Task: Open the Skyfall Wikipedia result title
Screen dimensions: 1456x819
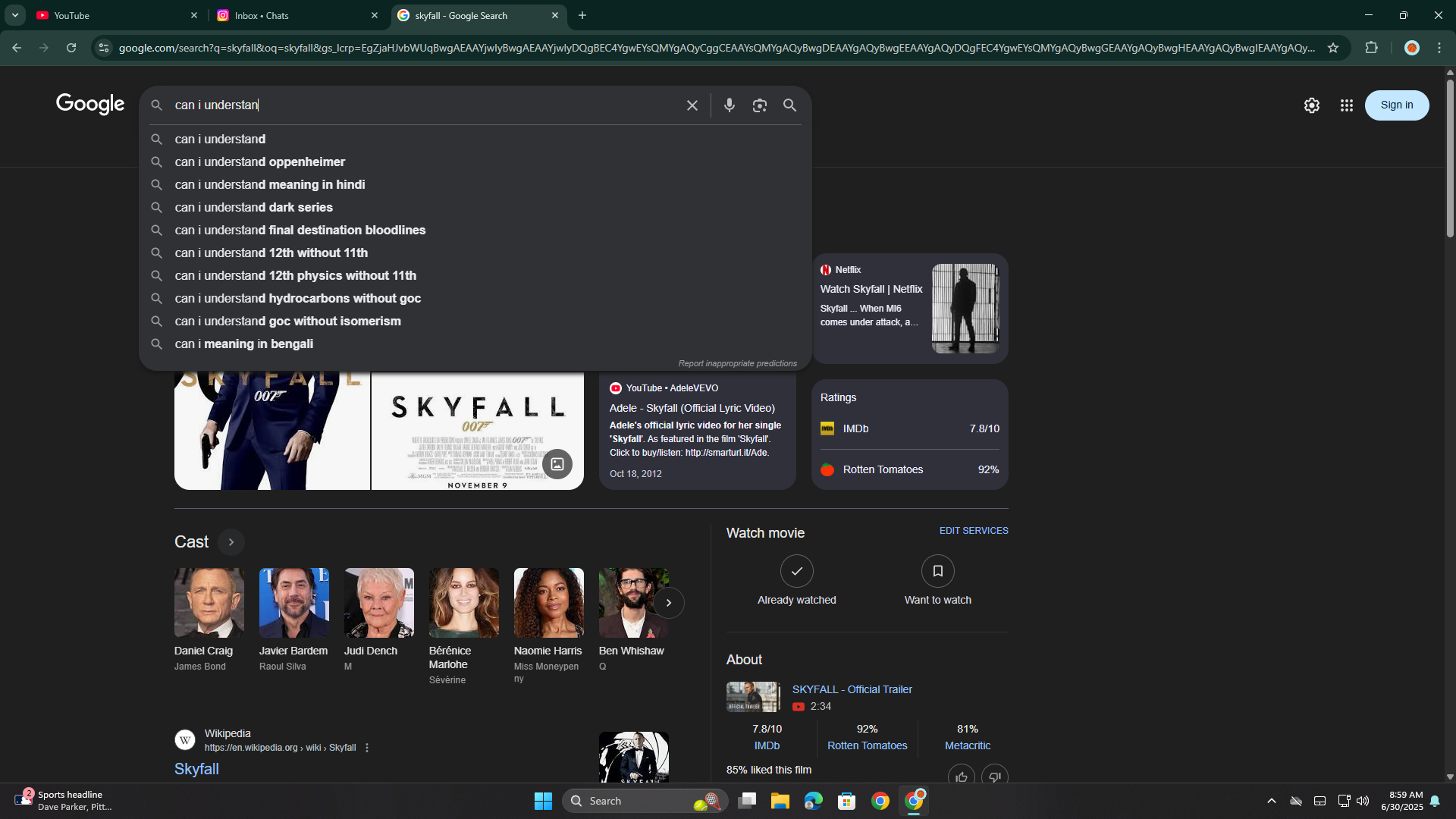Action: click(x=196, y=769)
